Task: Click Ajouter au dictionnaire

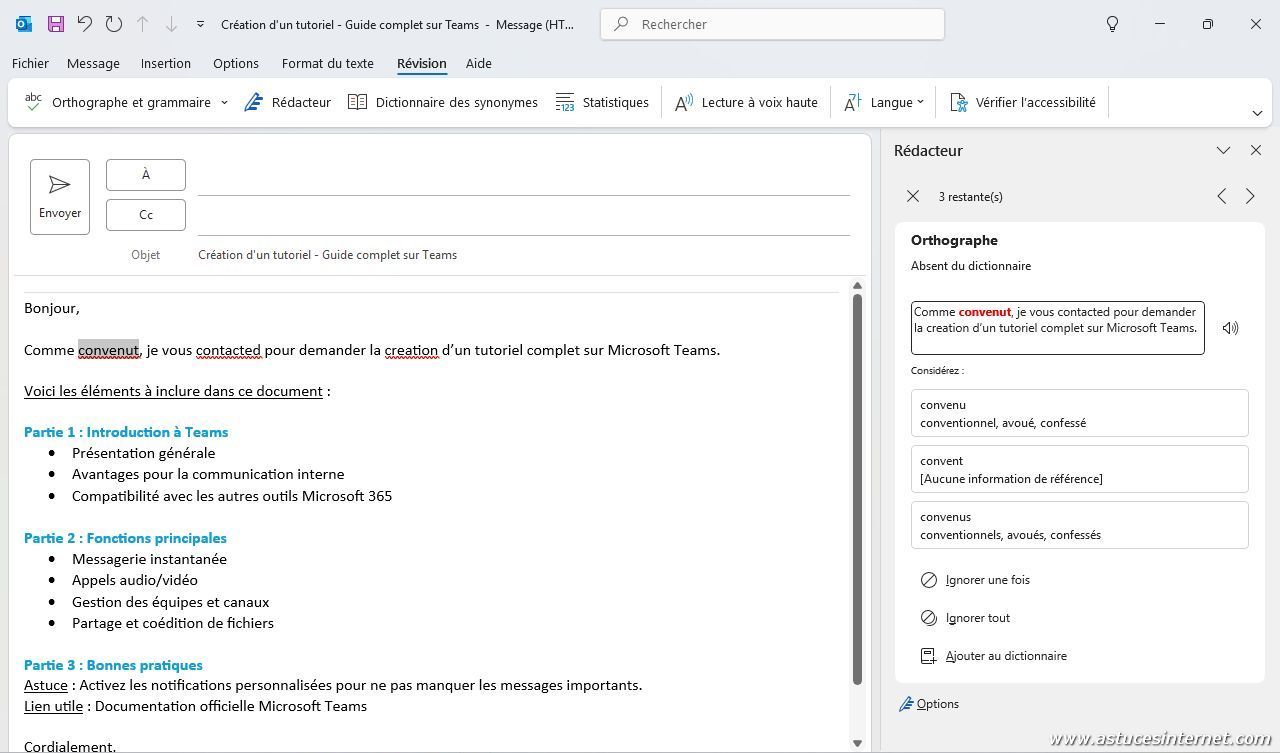Action: point(994,656)
